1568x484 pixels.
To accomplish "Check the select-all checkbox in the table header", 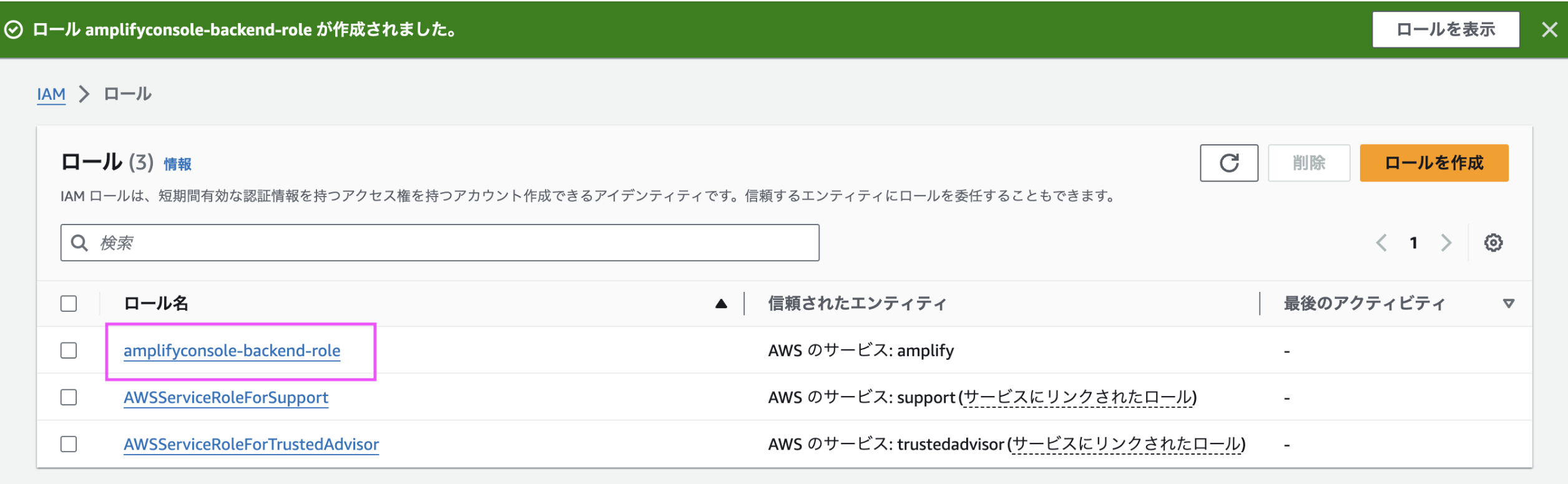I will (x=69, y=302).
